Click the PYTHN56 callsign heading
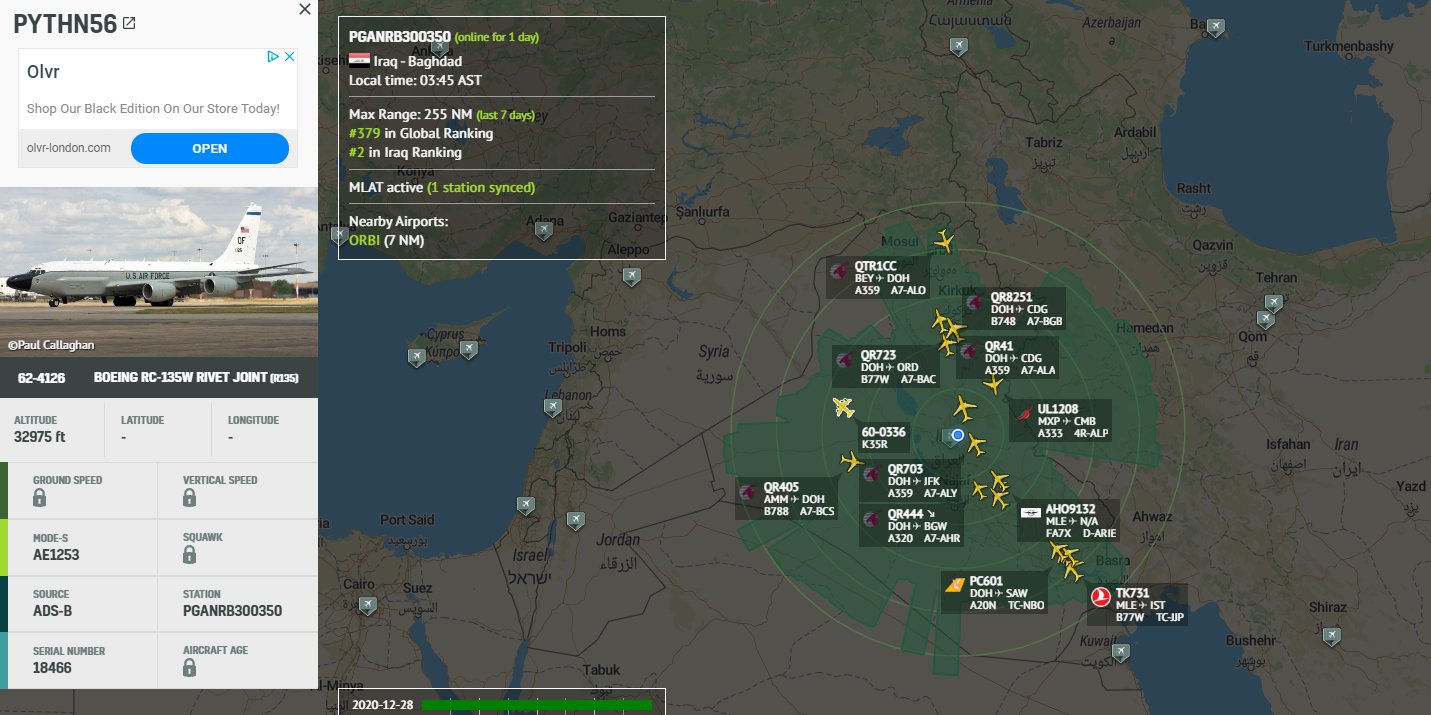 coord(65,24)
